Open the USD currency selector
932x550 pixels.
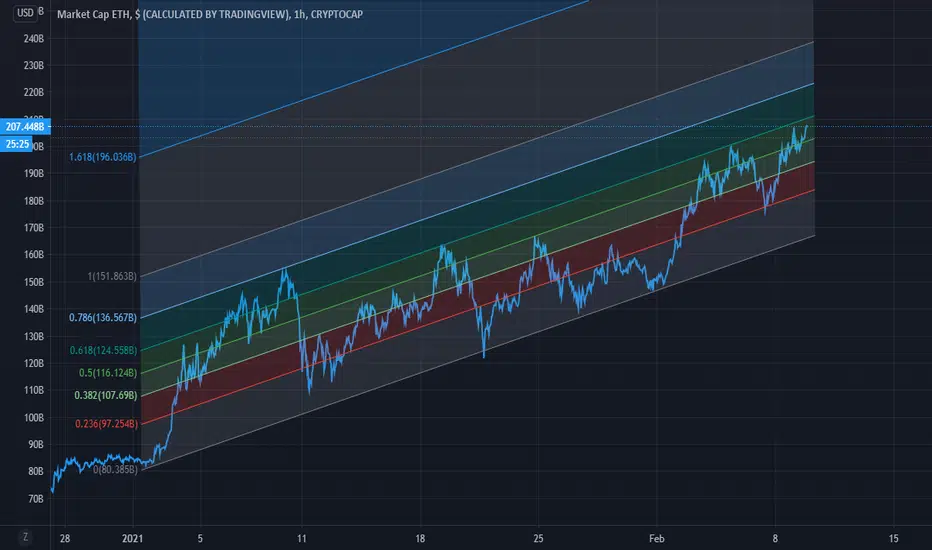[25, 12]
